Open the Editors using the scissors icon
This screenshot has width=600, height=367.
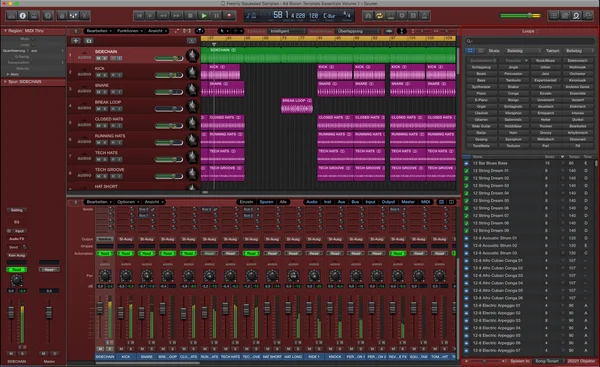[85, 16]
